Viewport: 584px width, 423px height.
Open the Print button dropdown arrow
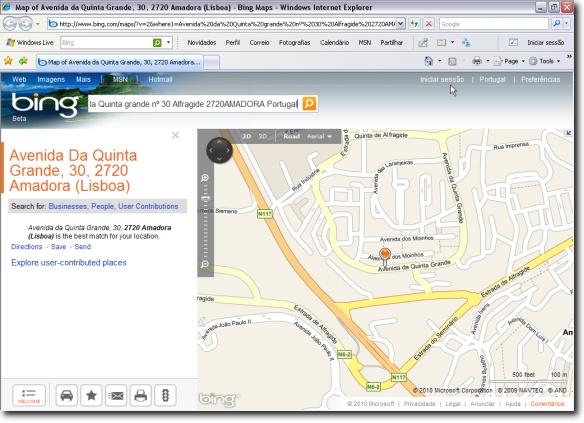click(x=488, y=61)
